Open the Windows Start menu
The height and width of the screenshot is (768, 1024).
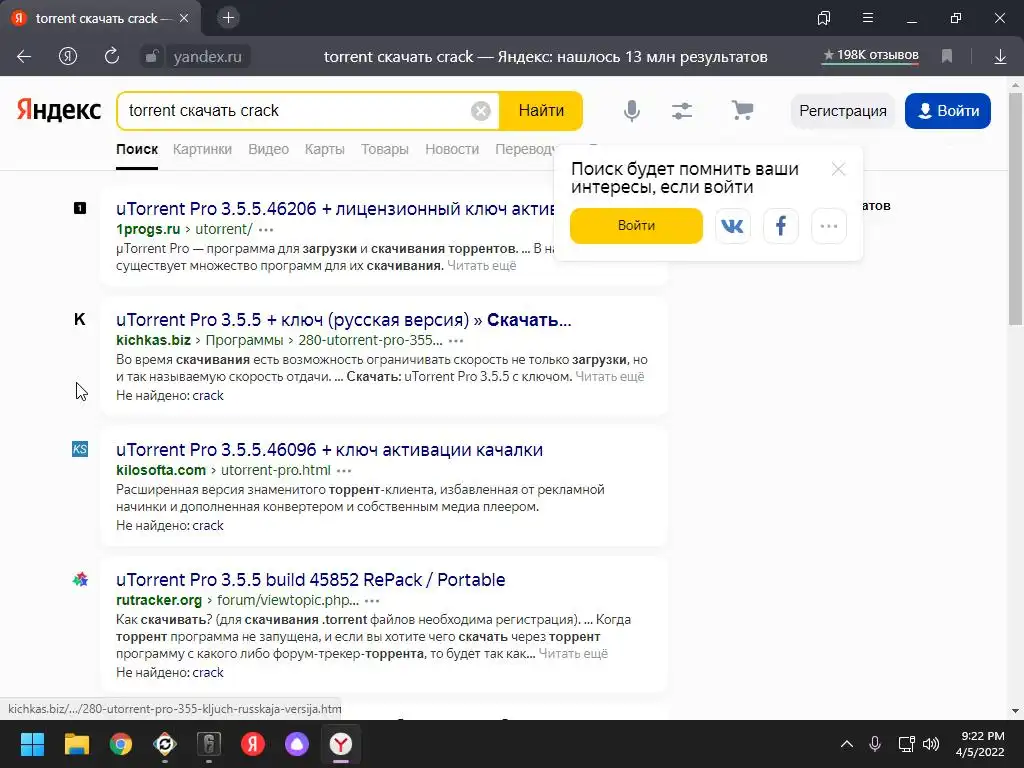(32, 744)
